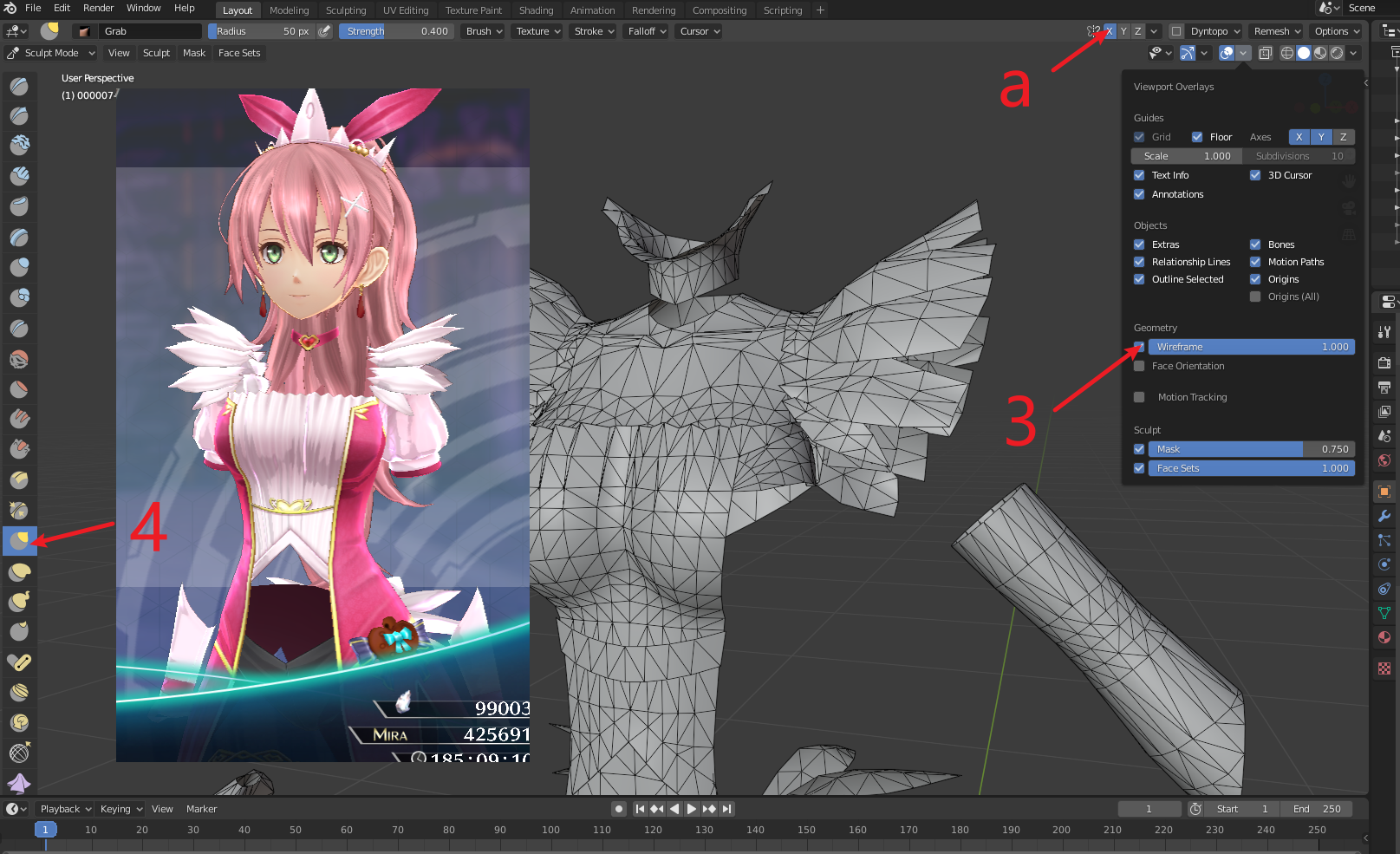
Task: Open the Render properties tab
Action: [x=1384, y=362]
